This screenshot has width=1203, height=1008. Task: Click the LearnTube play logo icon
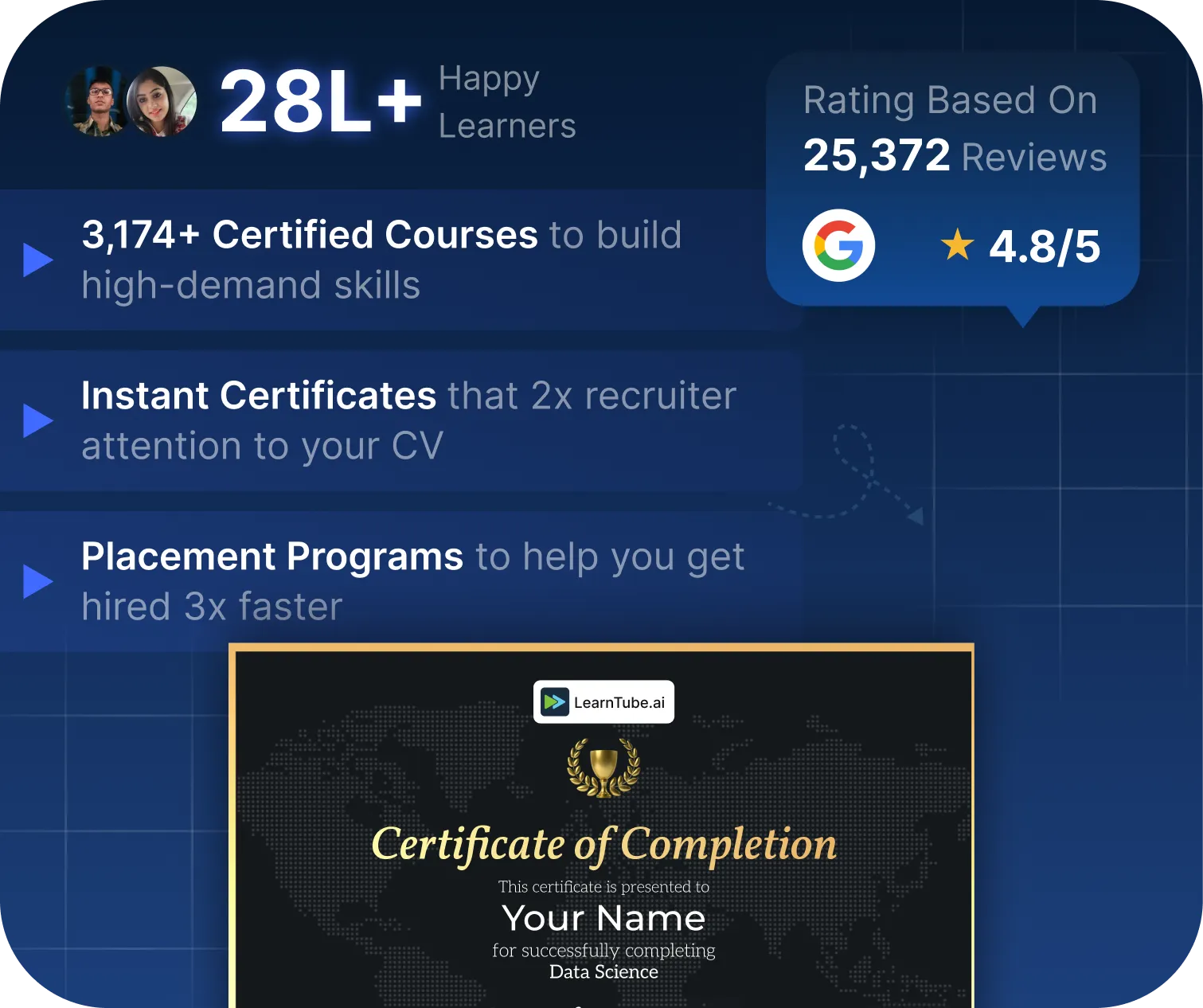[x=555, y=702]
